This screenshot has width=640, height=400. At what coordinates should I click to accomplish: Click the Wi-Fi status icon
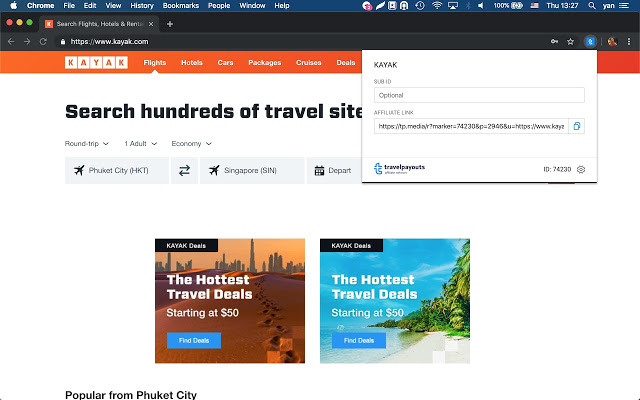click(437, 5)
